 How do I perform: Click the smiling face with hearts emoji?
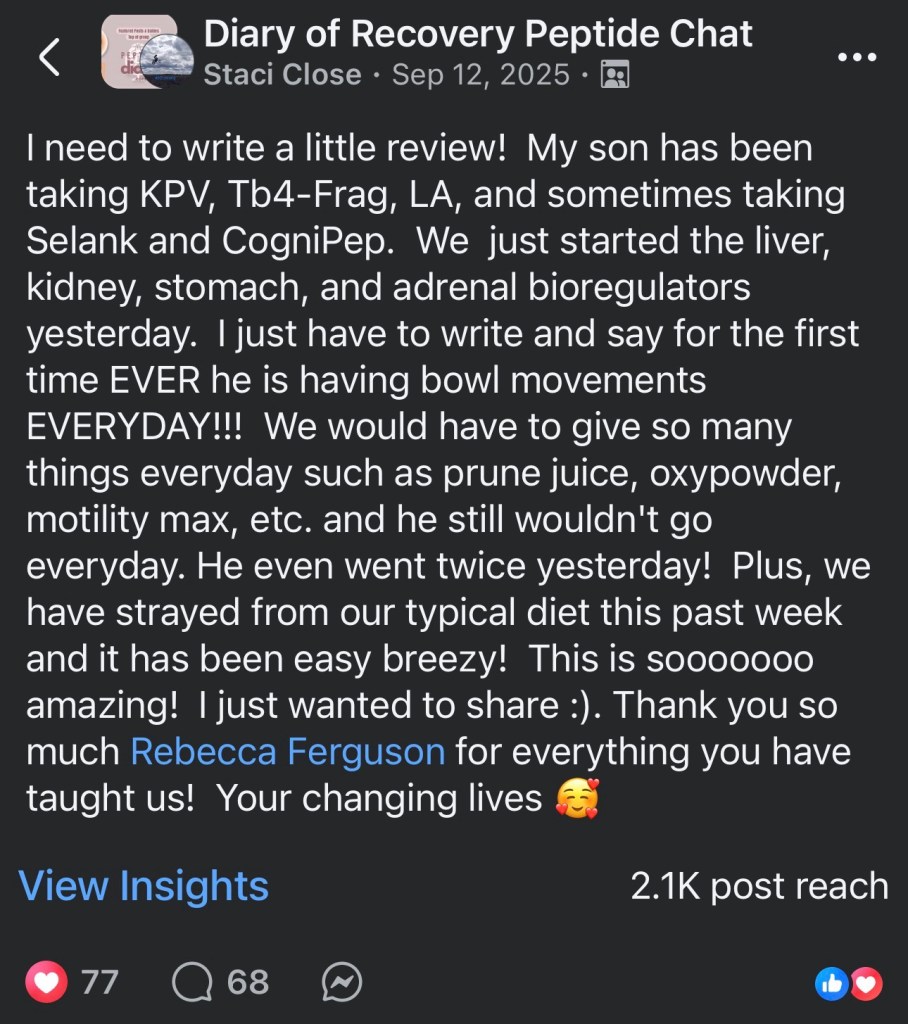575,799
